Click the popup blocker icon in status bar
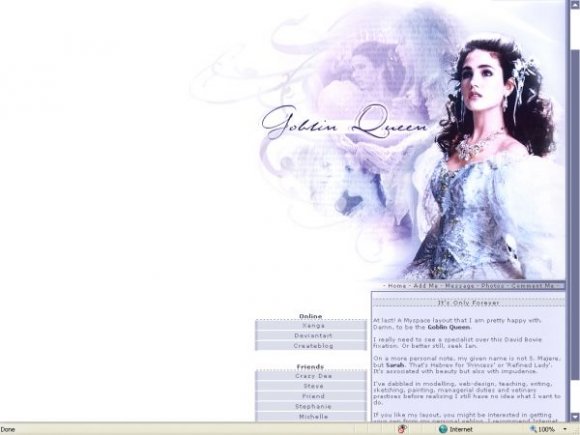 [402, 429]
